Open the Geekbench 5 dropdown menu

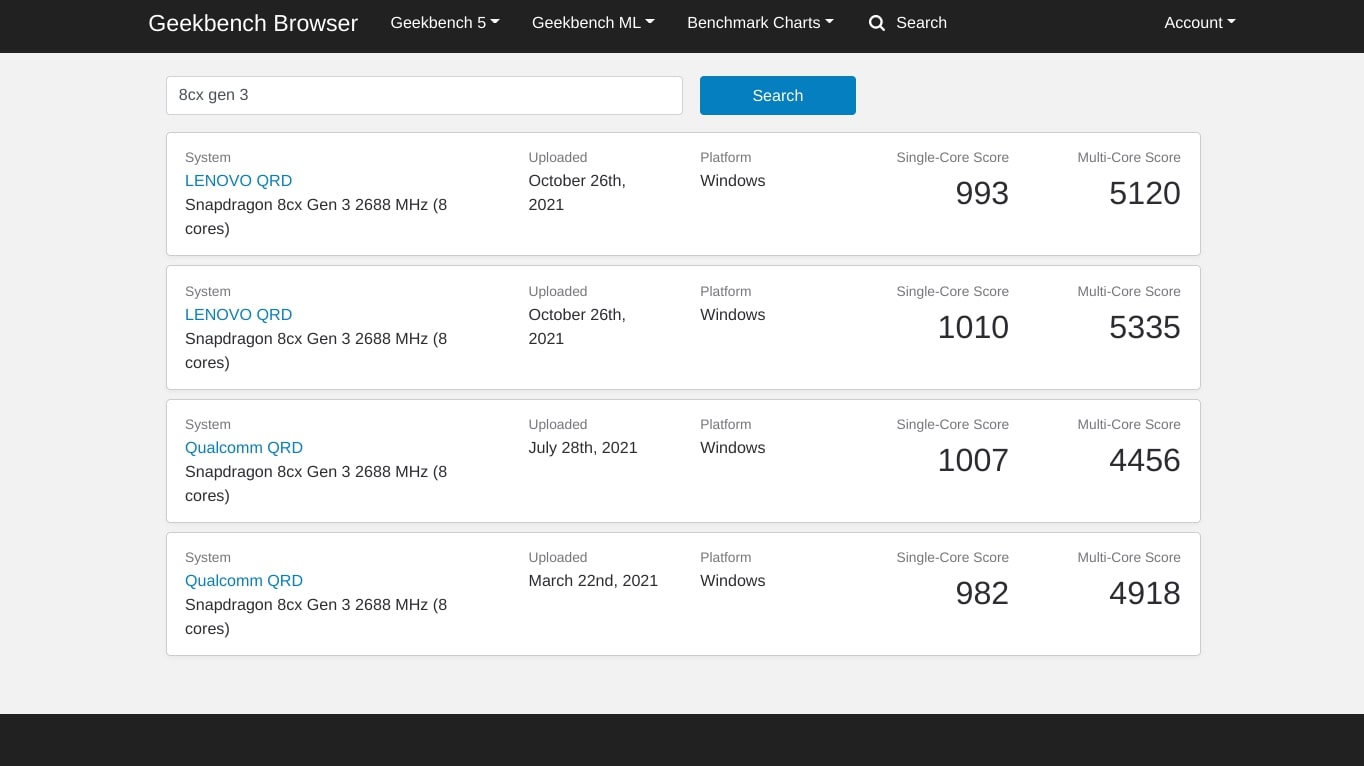click(x=444, y=23)
